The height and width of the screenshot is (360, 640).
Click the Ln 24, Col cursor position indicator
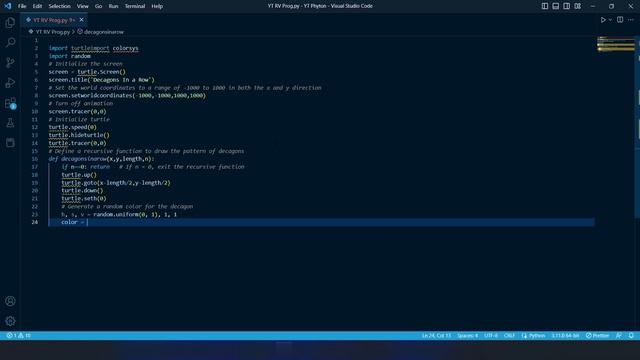(436, 336)
